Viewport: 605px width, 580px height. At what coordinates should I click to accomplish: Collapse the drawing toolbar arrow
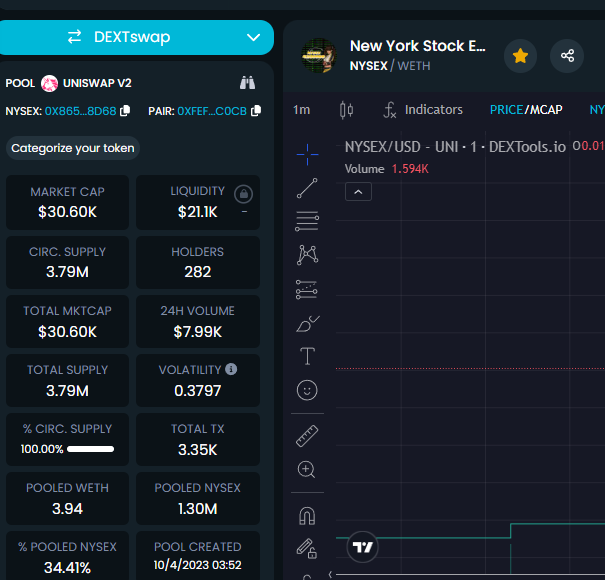[x=330, y=575]
